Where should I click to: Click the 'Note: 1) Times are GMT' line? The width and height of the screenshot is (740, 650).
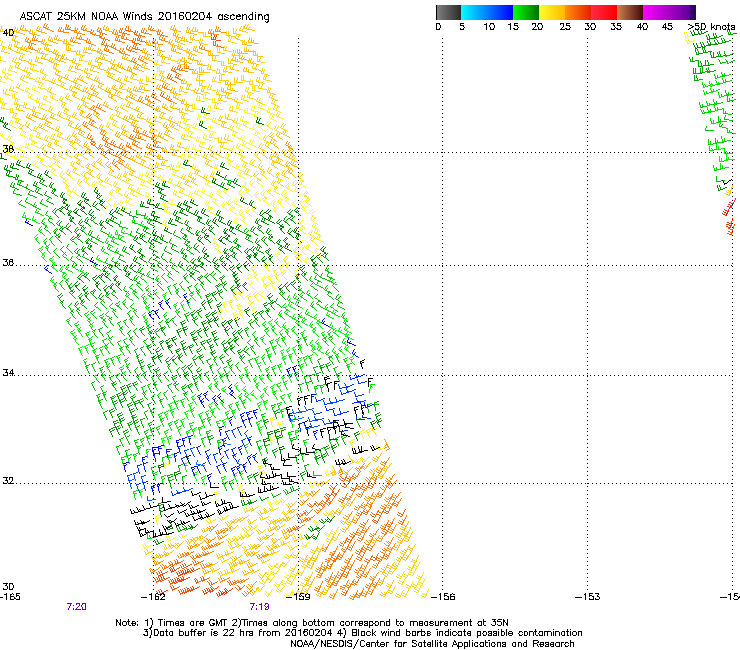[x=312, y=623]
